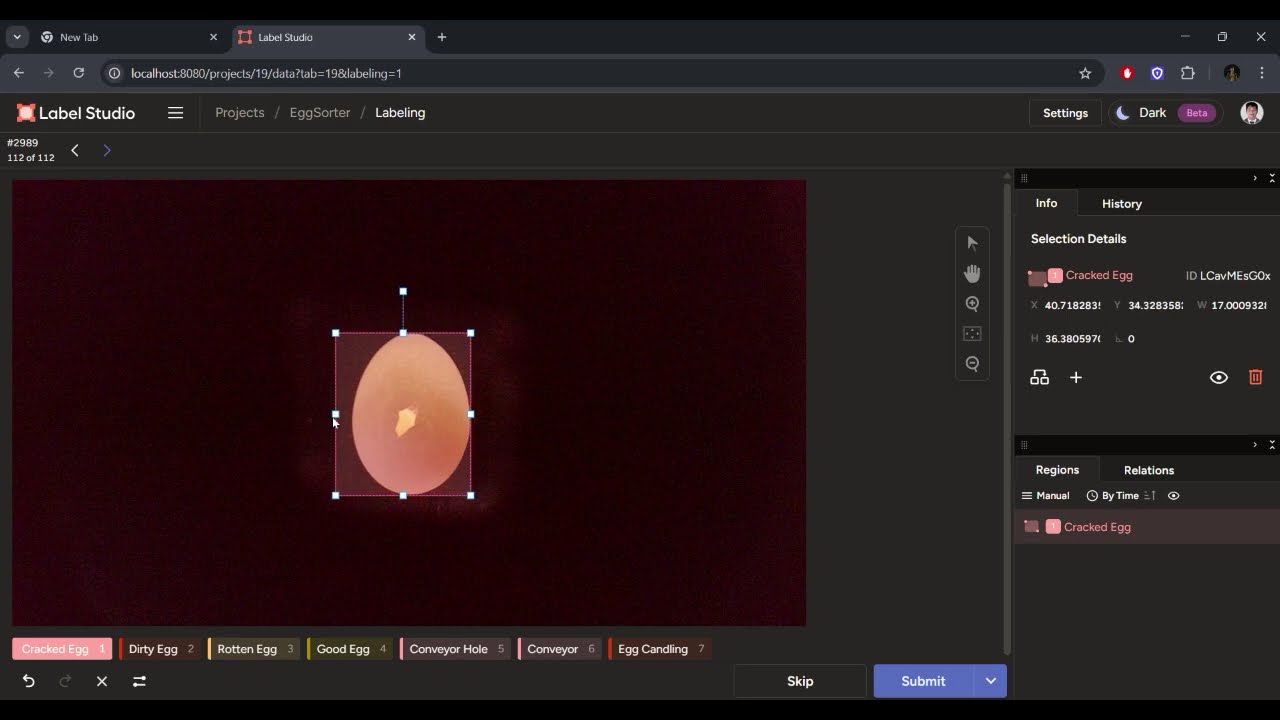
Task: Submit the annotation
Action: tap(923, 681)
